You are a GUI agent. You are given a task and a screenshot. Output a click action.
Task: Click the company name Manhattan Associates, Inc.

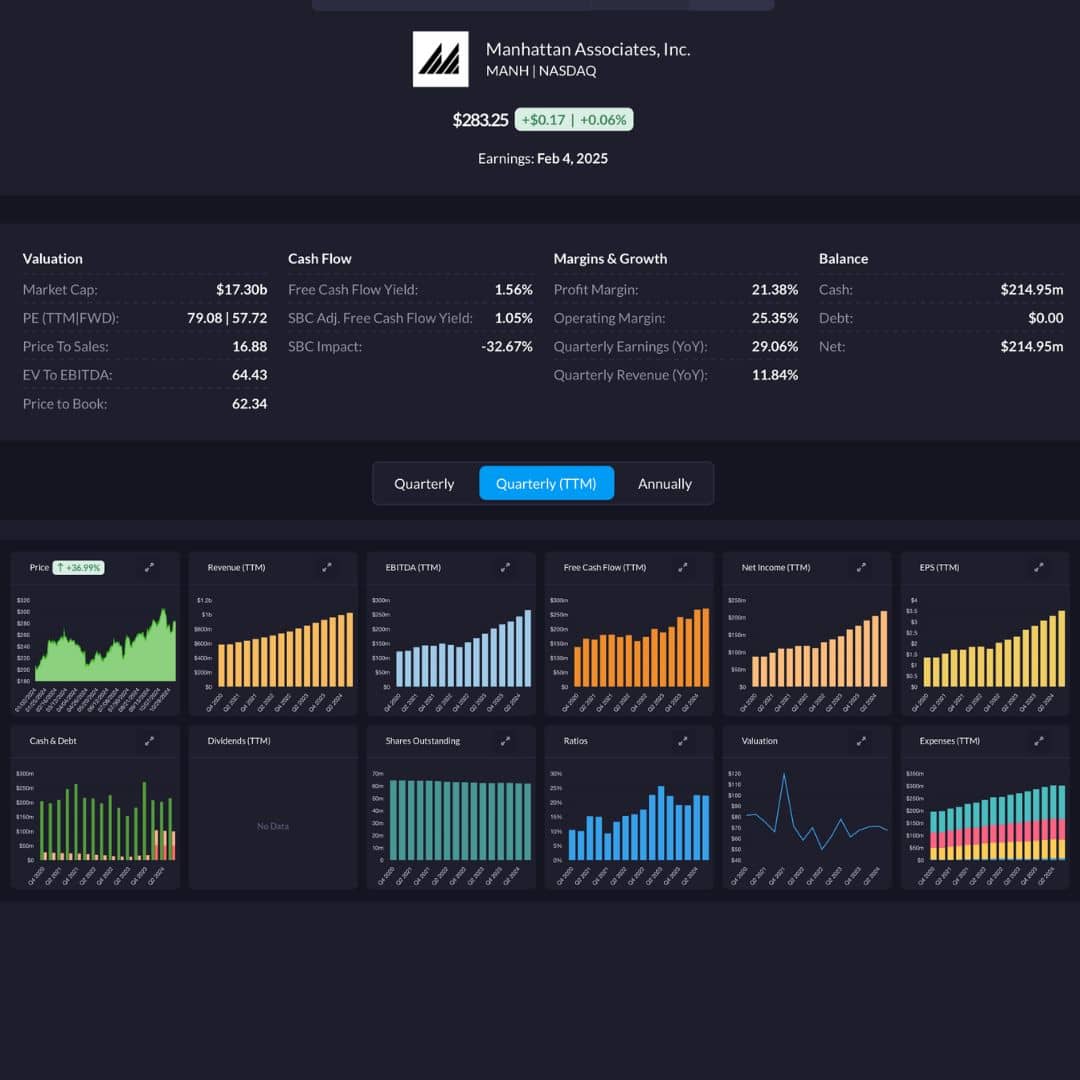click(x=588, y=50)
